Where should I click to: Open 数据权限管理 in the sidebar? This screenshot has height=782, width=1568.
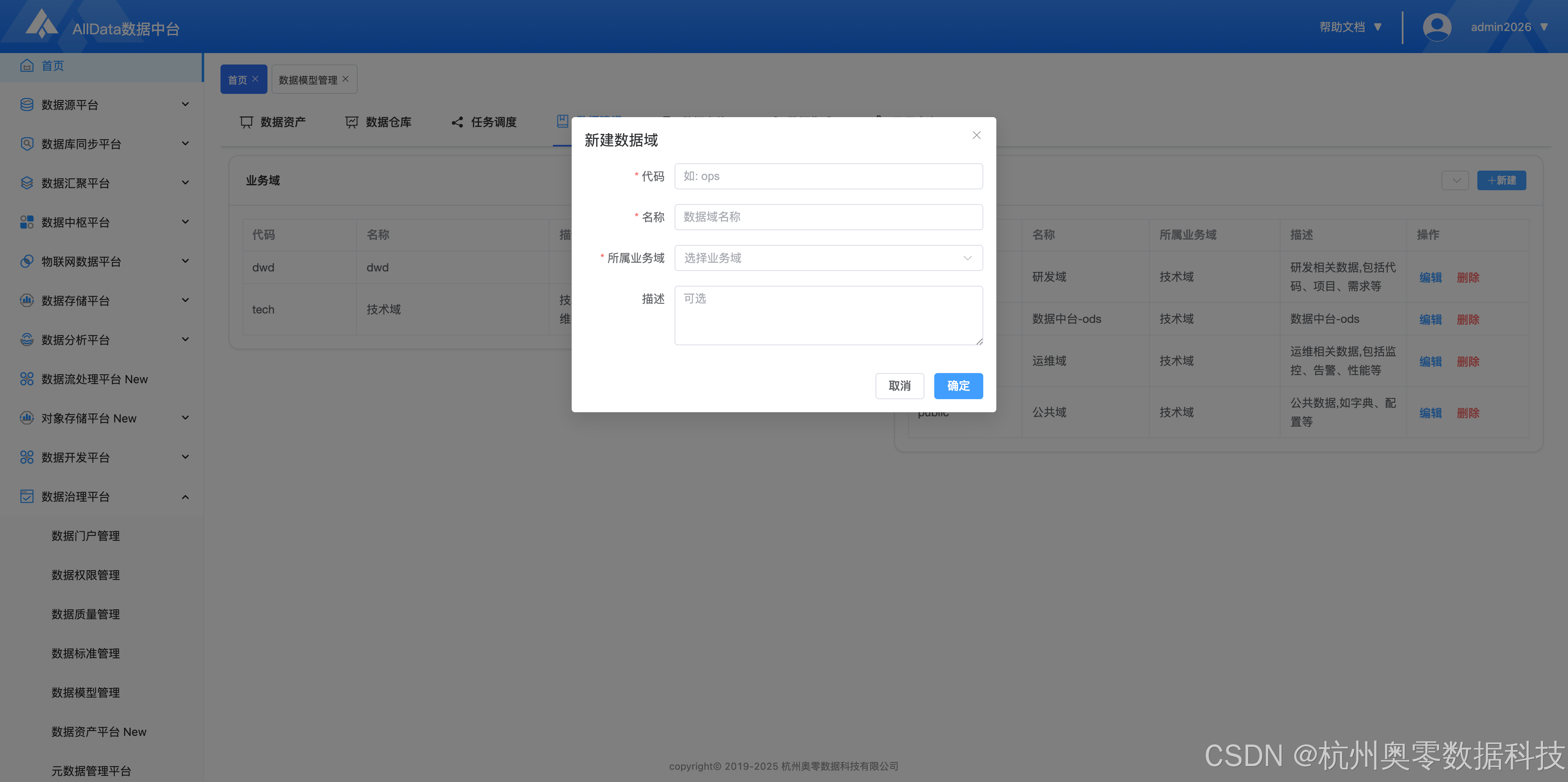86,575
